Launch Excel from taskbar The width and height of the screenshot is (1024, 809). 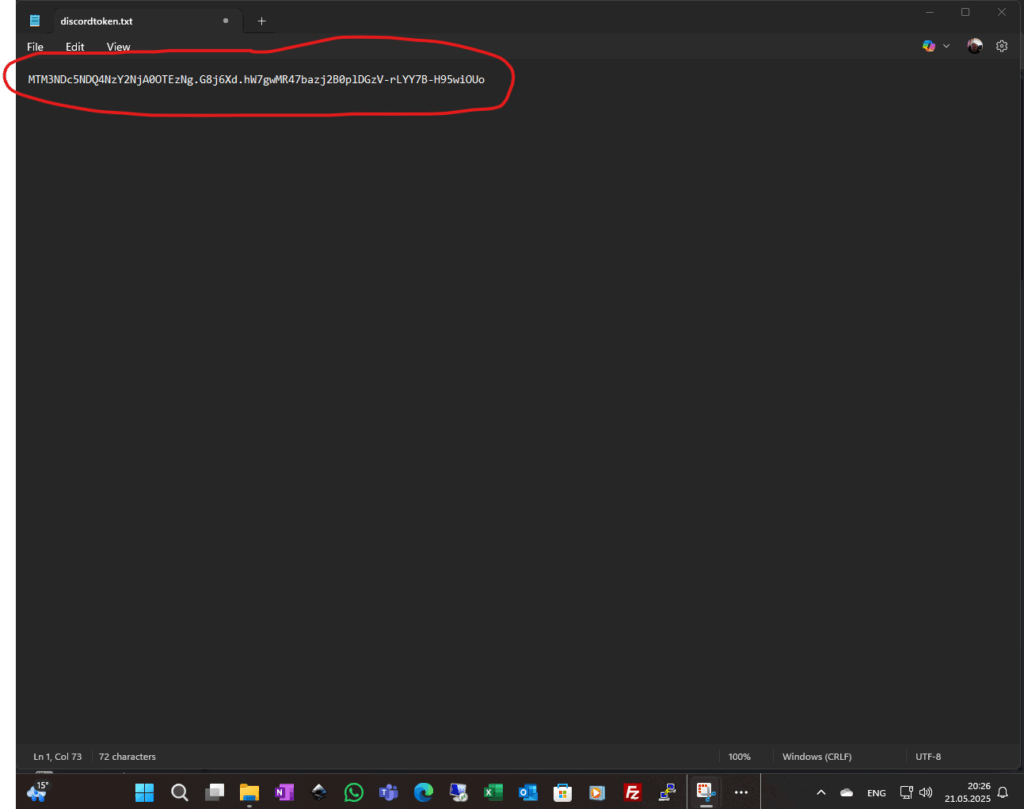pos(493,793)
